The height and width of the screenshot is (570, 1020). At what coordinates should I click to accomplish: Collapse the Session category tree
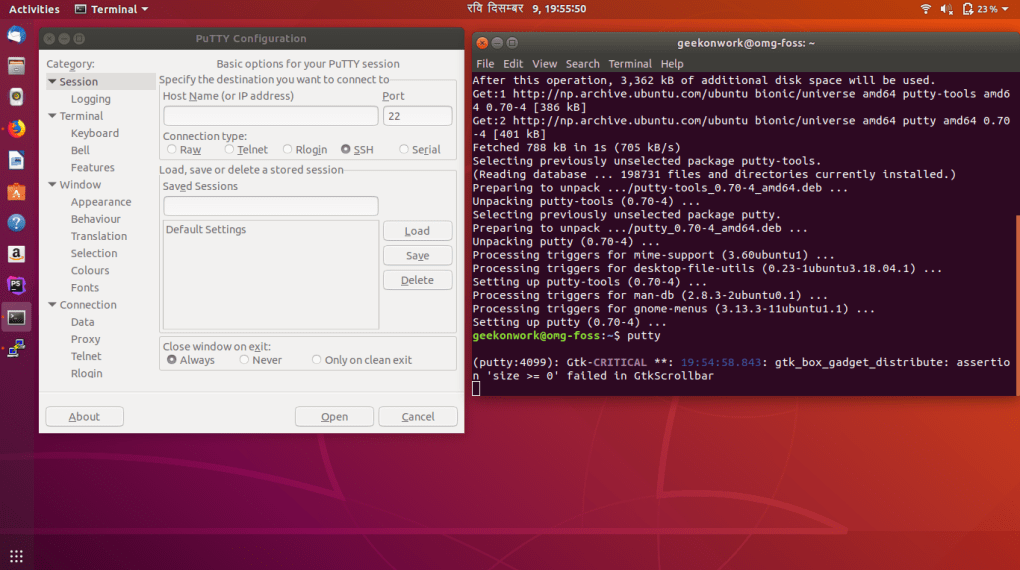tap(52, 81)
